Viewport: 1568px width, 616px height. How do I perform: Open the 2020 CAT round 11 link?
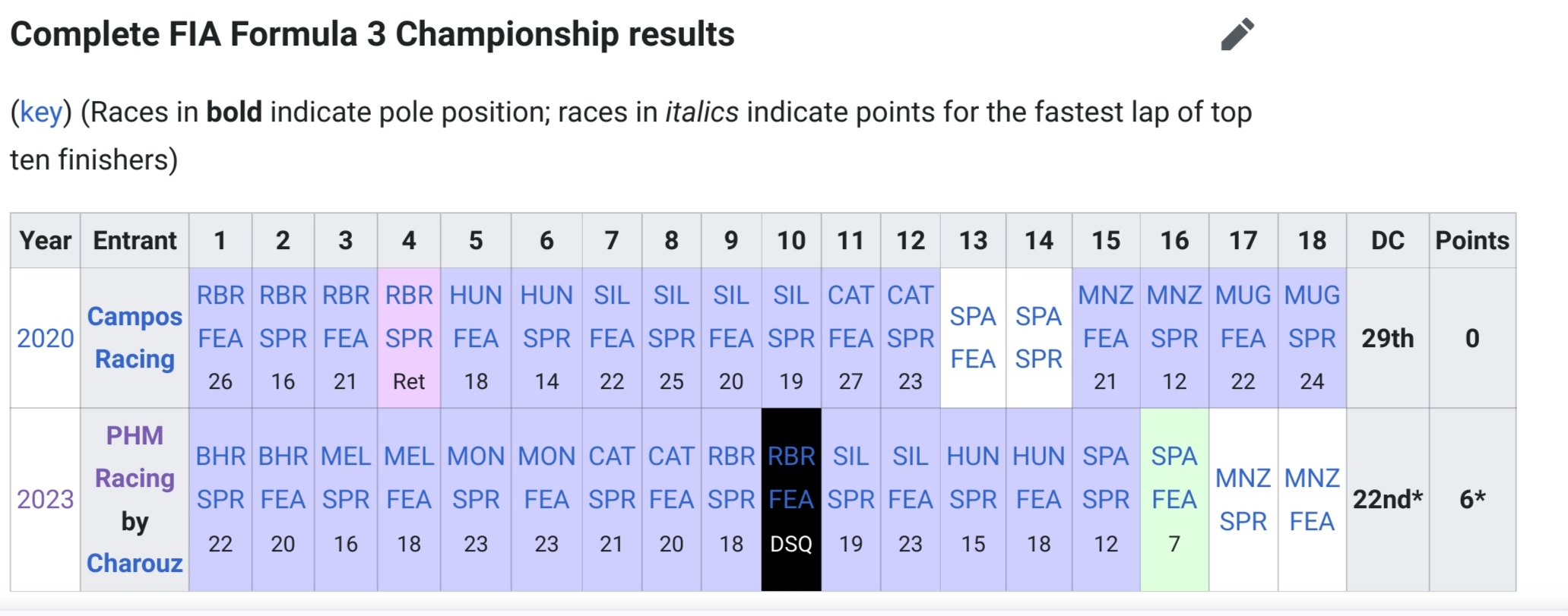(851, 295)
